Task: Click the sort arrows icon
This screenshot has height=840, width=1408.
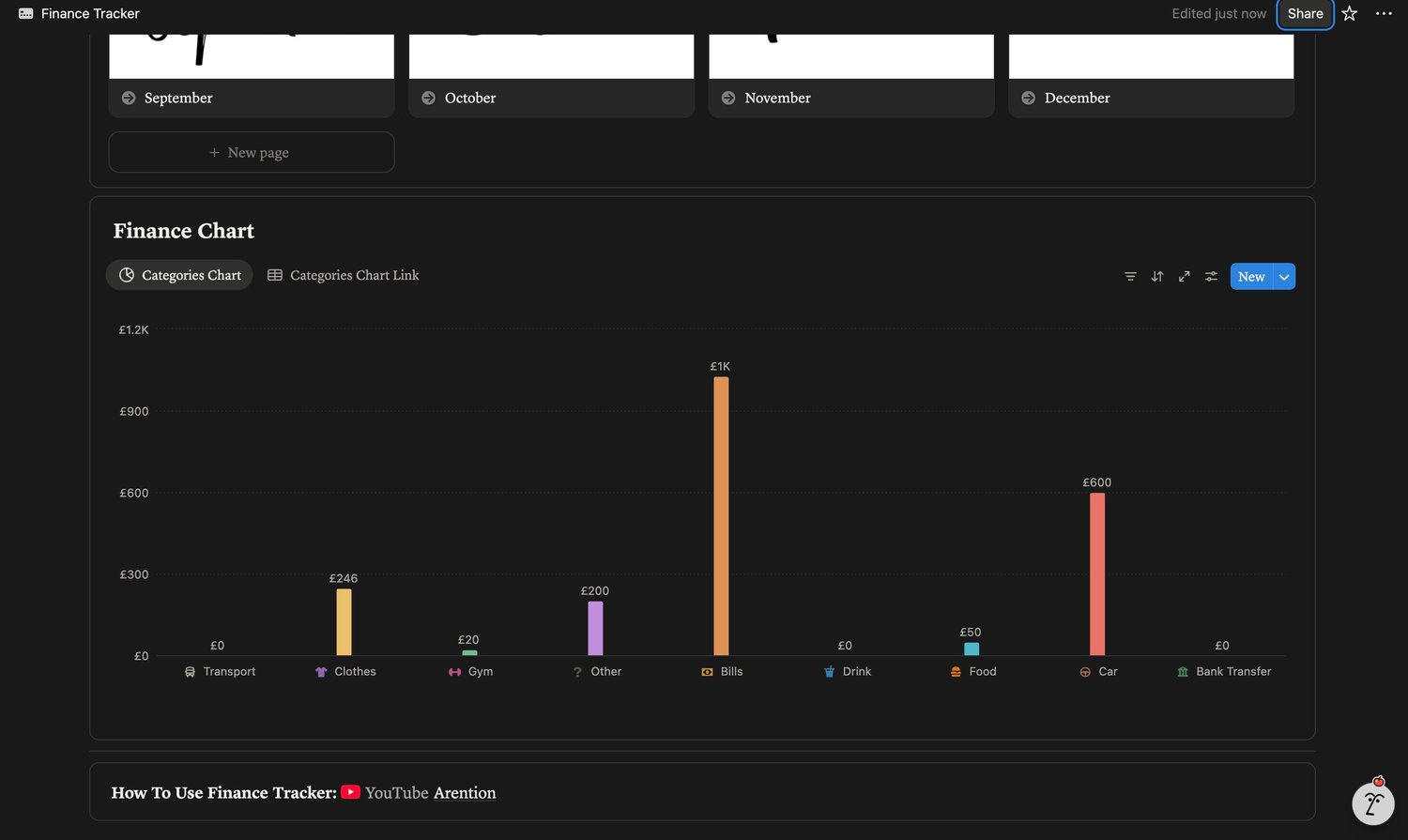Action: pos(1157,276)
